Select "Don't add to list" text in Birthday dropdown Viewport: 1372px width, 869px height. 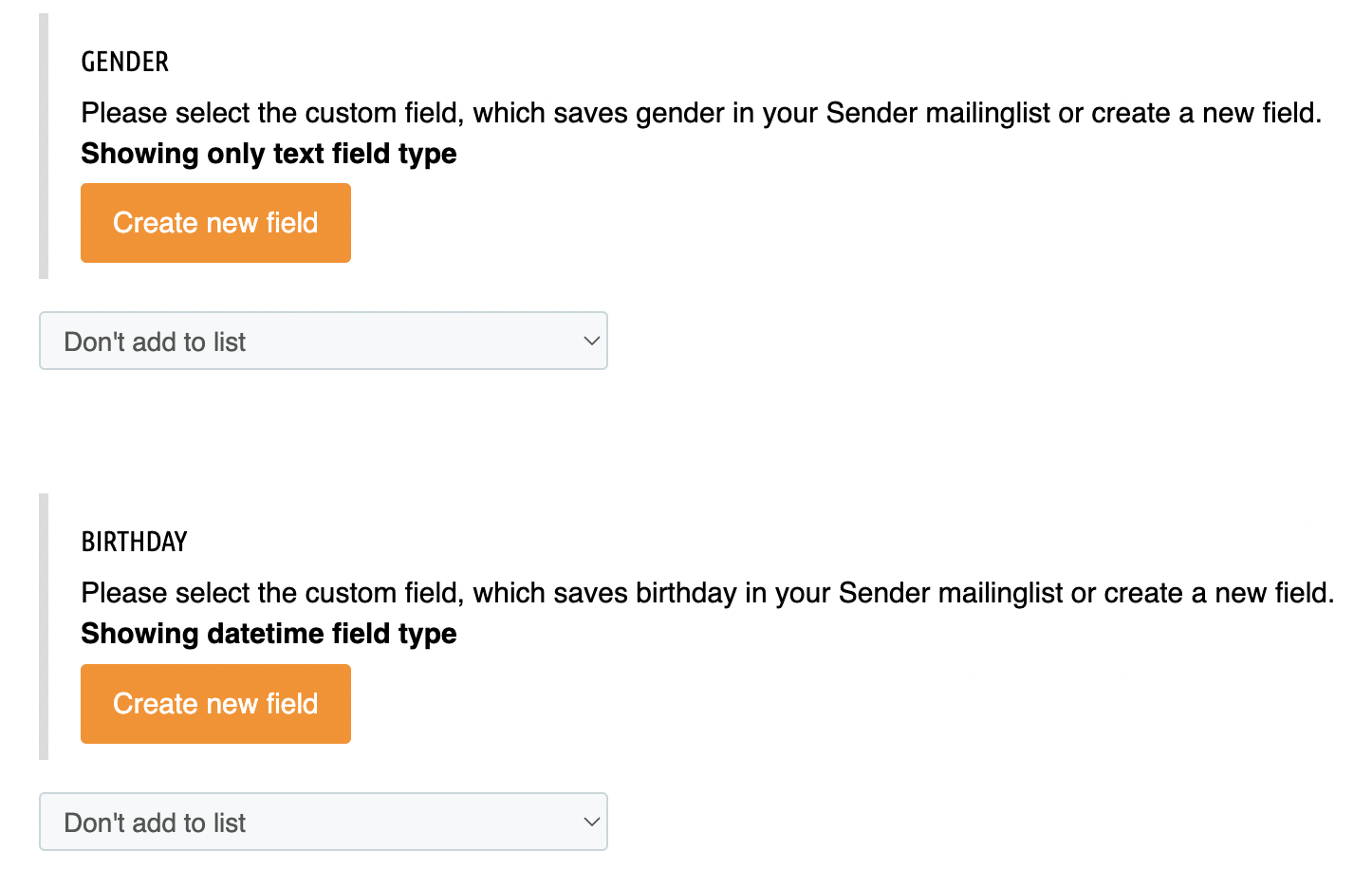(x=155, y=823)
